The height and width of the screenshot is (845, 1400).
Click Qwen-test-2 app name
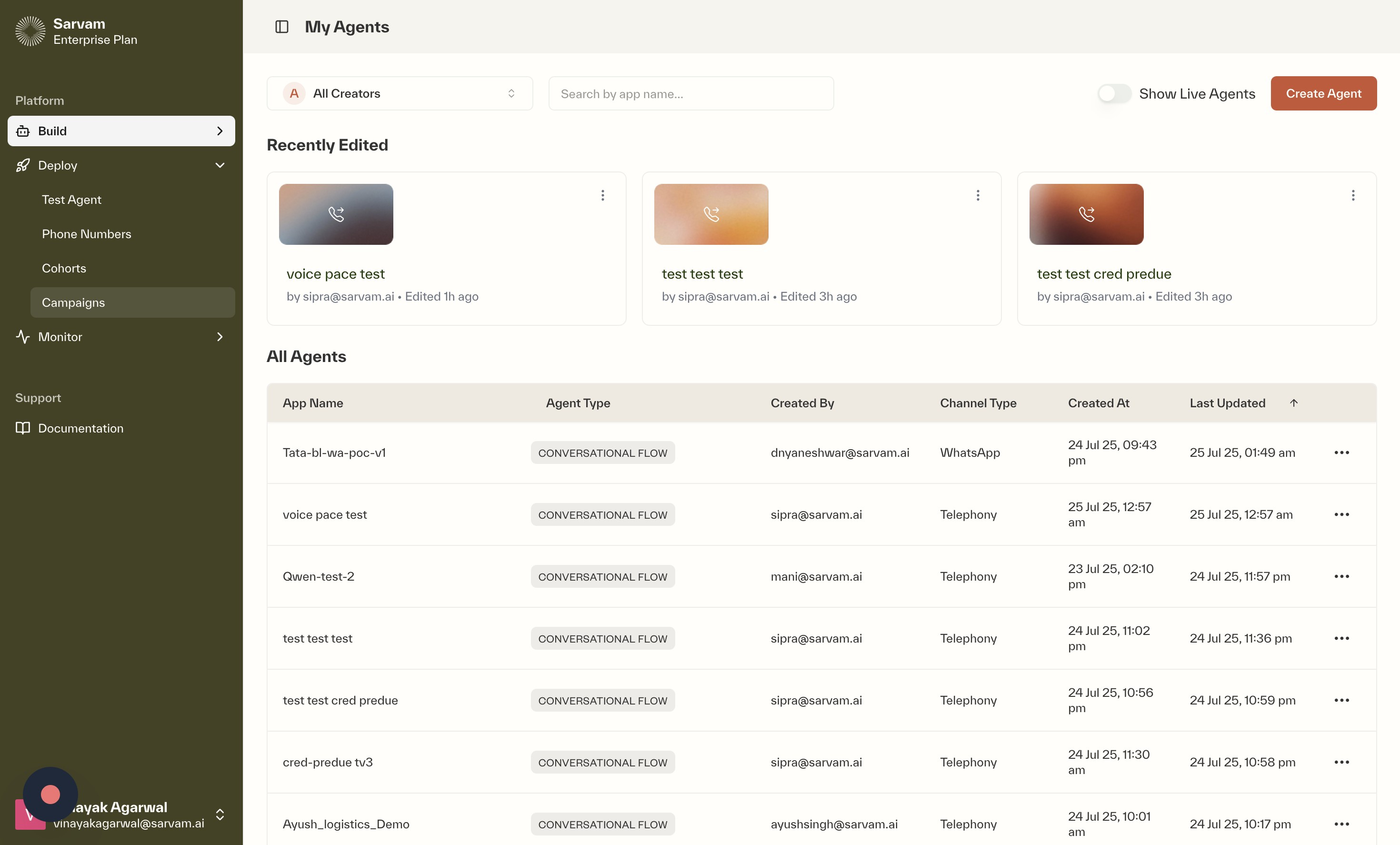click(x=318, y=577)
